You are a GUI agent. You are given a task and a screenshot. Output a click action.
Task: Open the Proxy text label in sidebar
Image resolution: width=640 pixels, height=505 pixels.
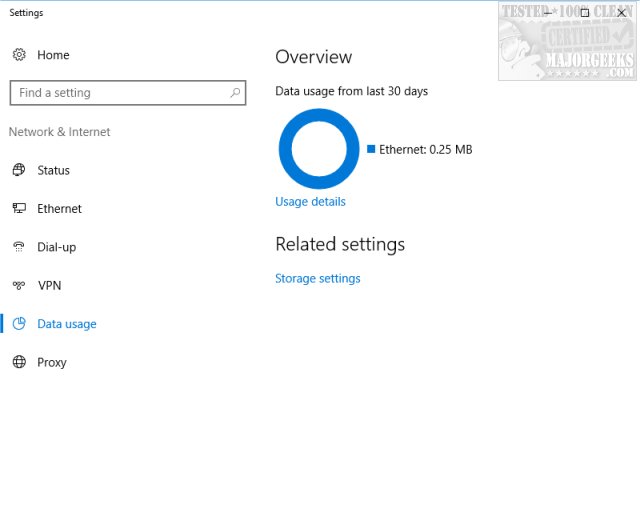click(x=52, y=362)
